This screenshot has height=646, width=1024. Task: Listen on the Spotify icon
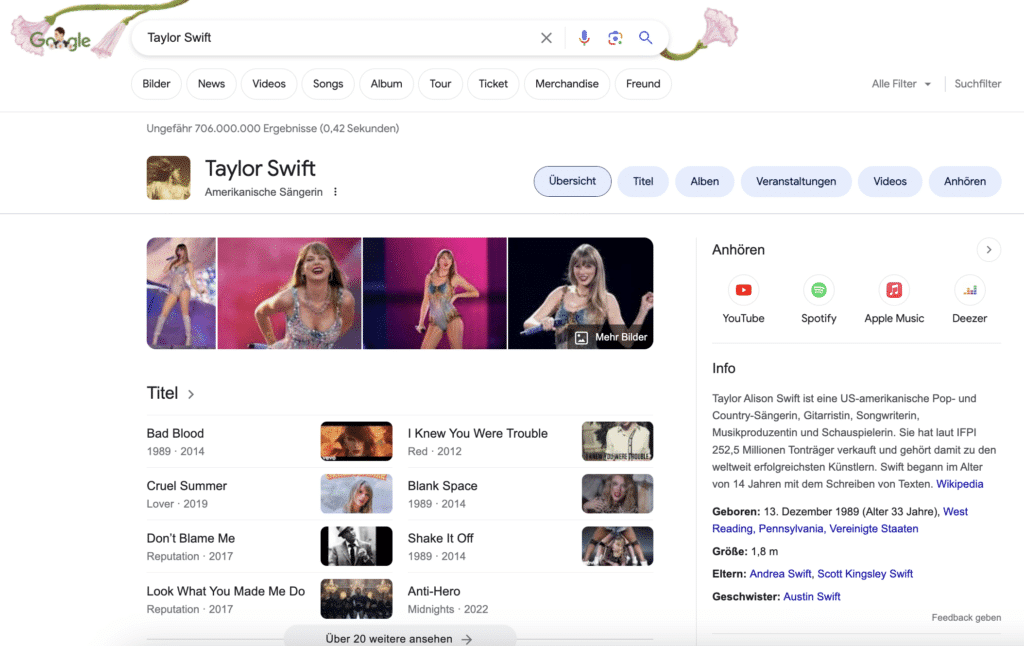click(818, 290)
